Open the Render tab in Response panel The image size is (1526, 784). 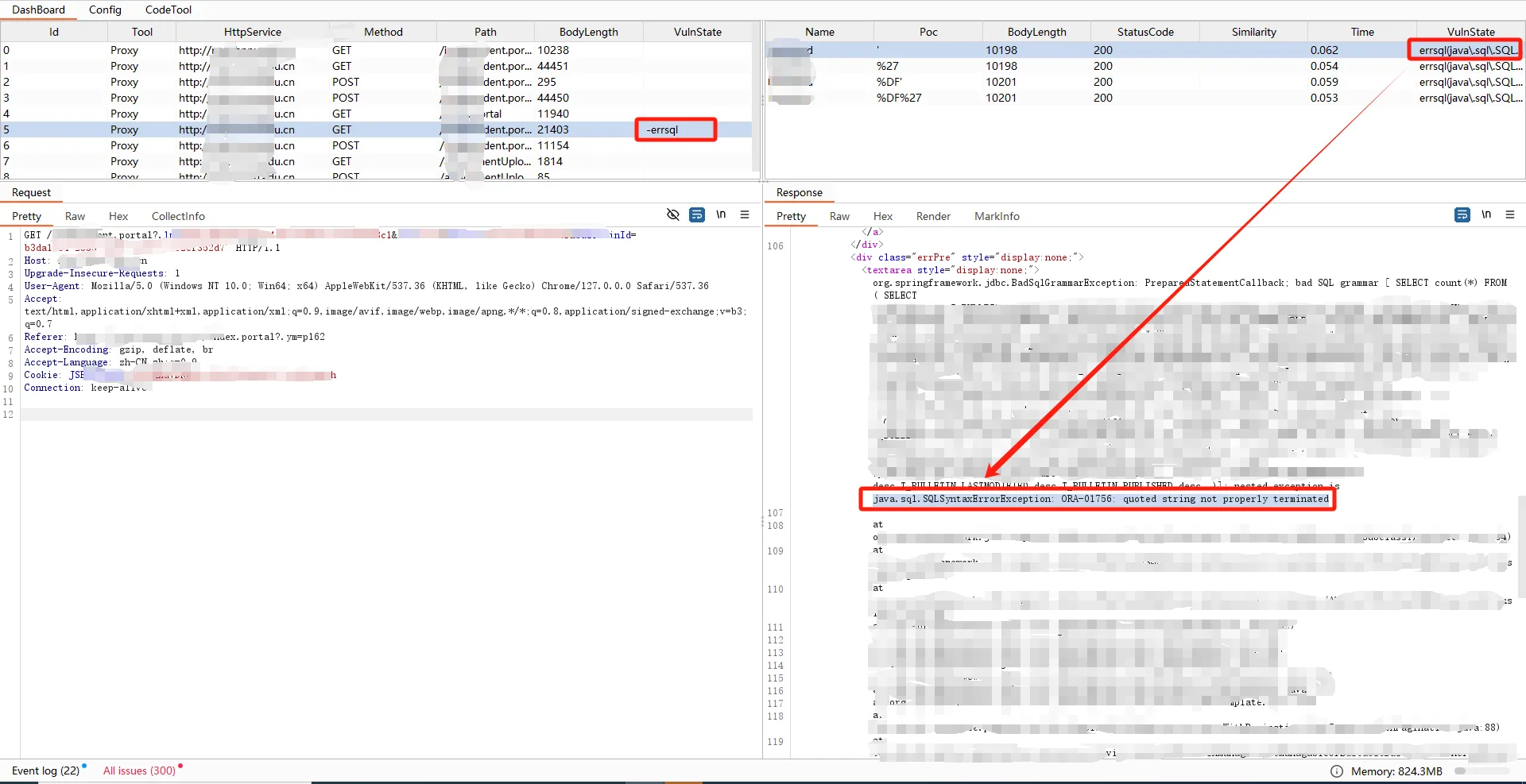click(933, 216)
